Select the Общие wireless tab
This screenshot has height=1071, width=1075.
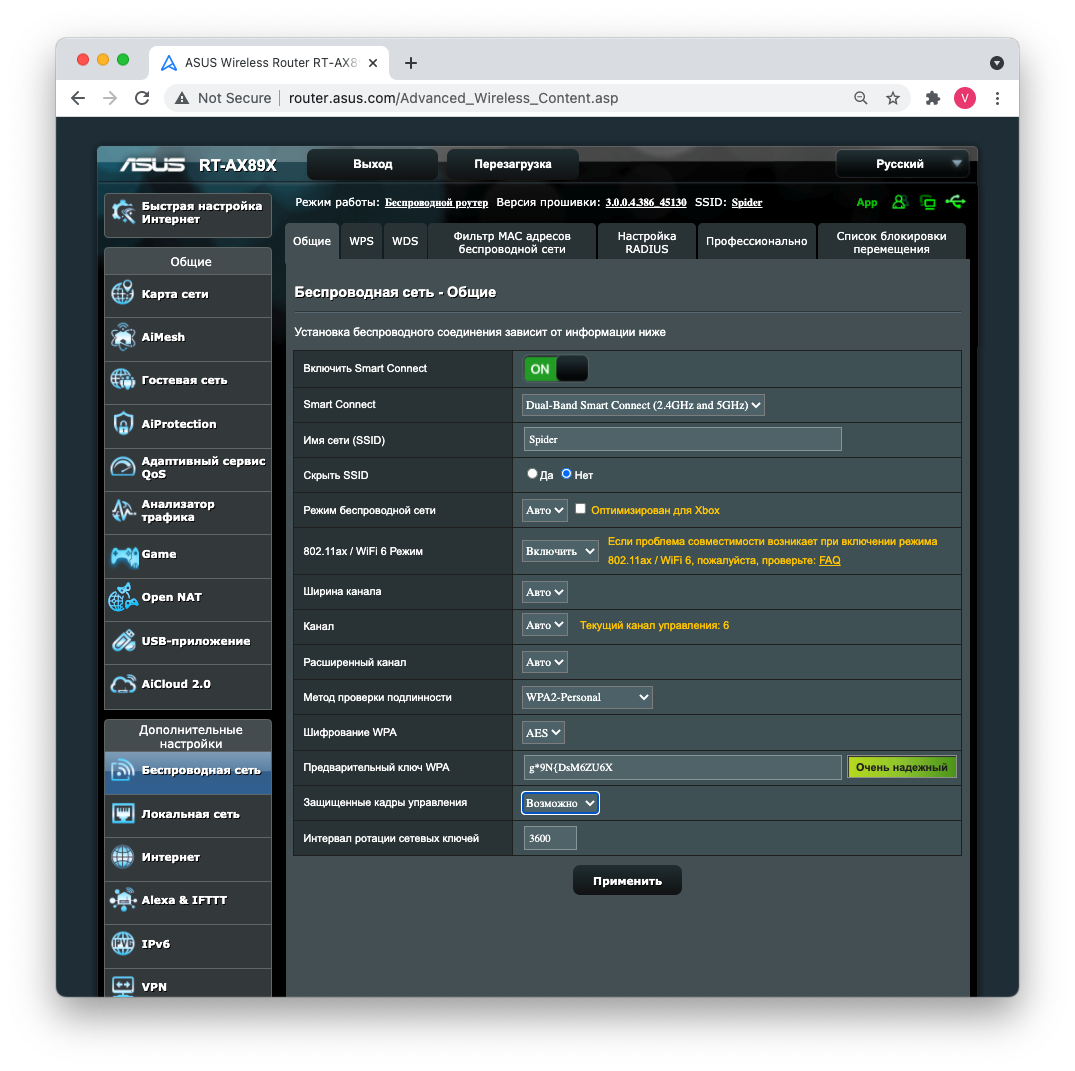click(x=312, y=241)
